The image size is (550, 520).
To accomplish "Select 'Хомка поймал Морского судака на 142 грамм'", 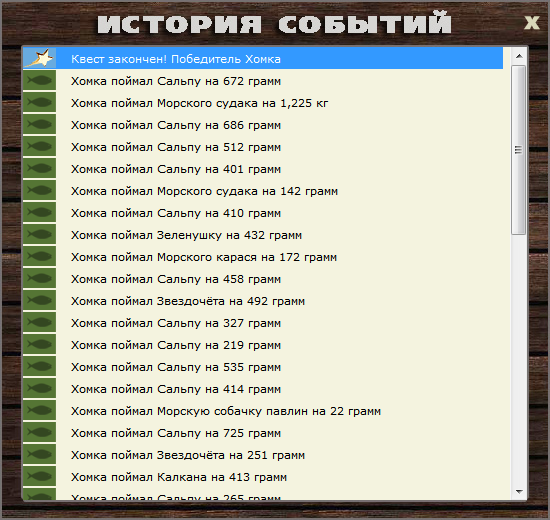I will click(263, 190).
